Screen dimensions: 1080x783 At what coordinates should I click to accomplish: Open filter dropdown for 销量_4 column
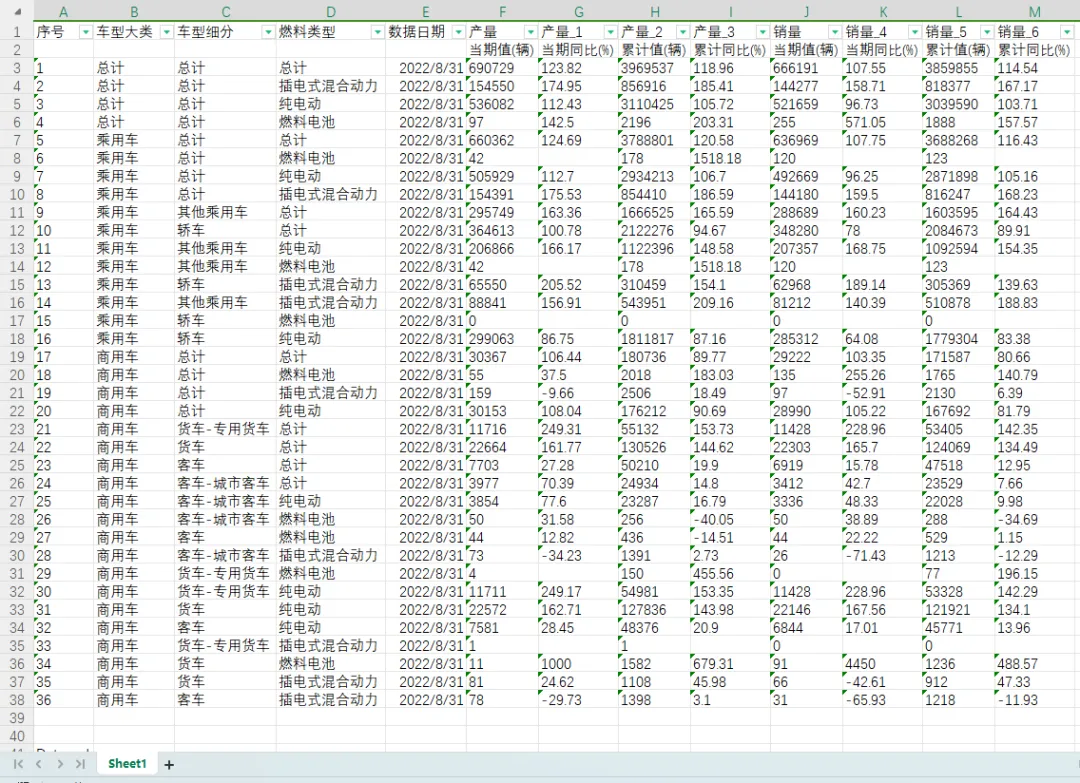tap(915, 32)
